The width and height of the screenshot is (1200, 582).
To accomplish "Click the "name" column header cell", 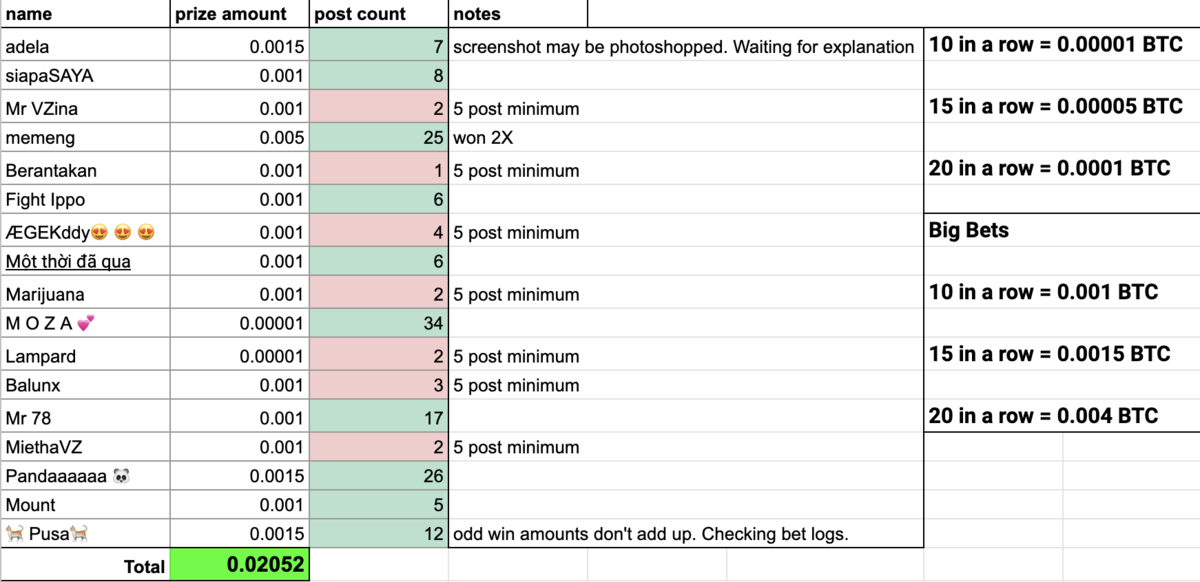I will (x=84, y=14).
